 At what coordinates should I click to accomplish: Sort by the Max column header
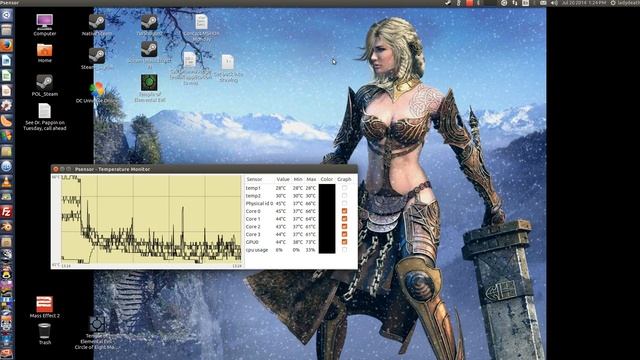coord(311,179)
